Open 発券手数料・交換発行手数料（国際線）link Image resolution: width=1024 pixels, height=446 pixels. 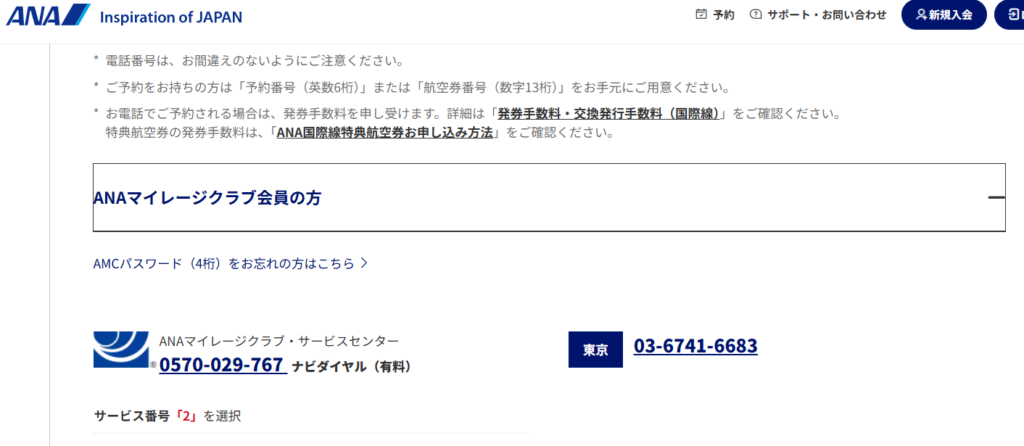pos(609,114)
